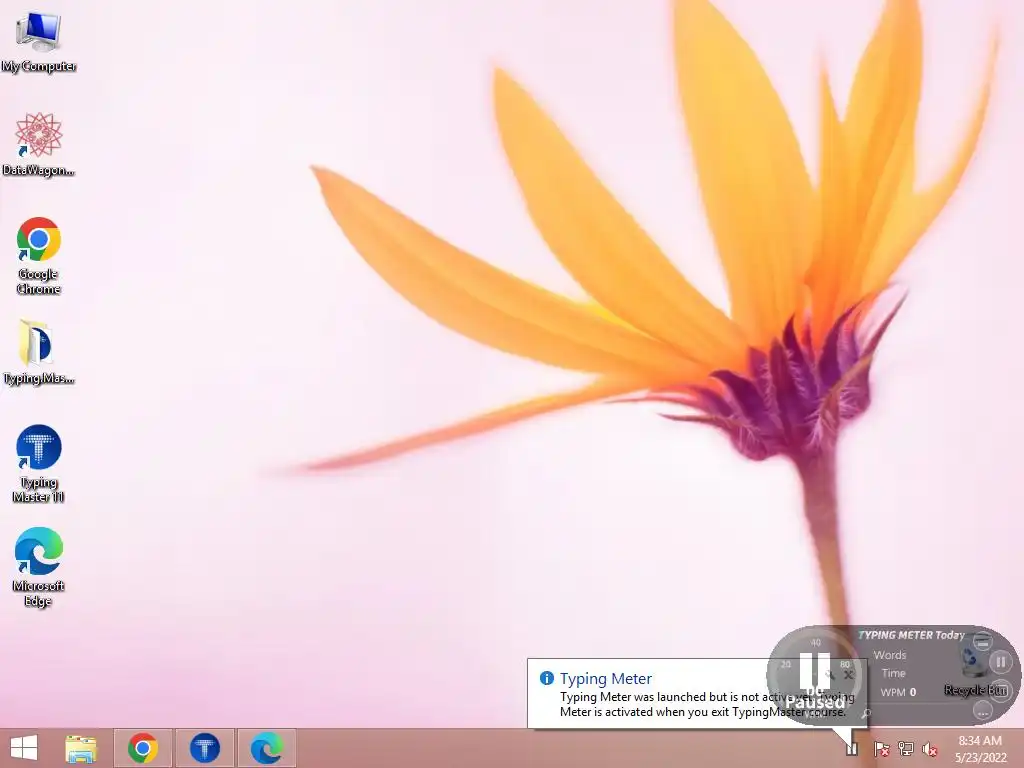The image size is (1024, 768).
Task: Launch Typing Master 11 desktop shortcut
Action: pos(39,464)
